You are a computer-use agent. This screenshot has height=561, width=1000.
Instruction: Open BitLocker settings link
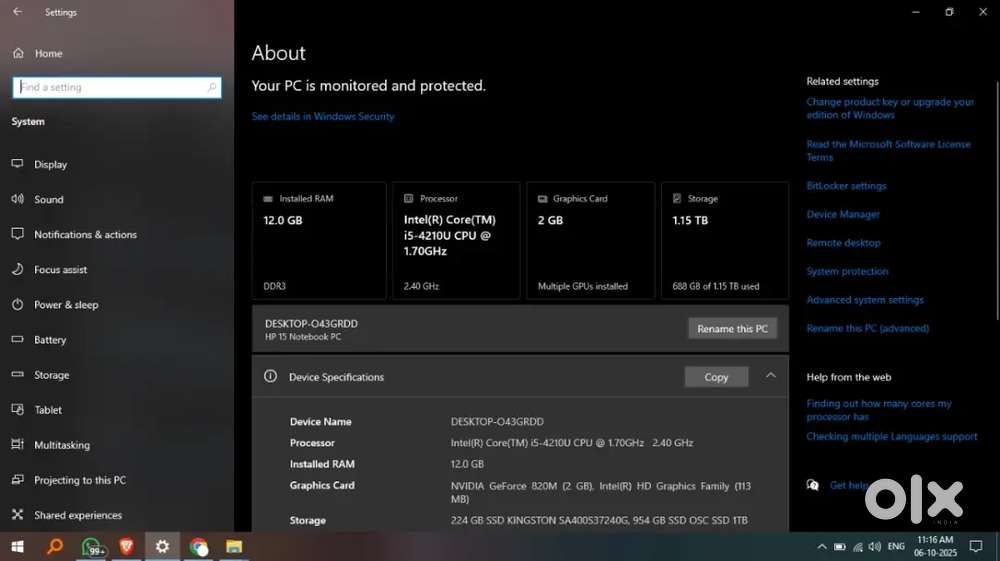[x=846, y=186]
